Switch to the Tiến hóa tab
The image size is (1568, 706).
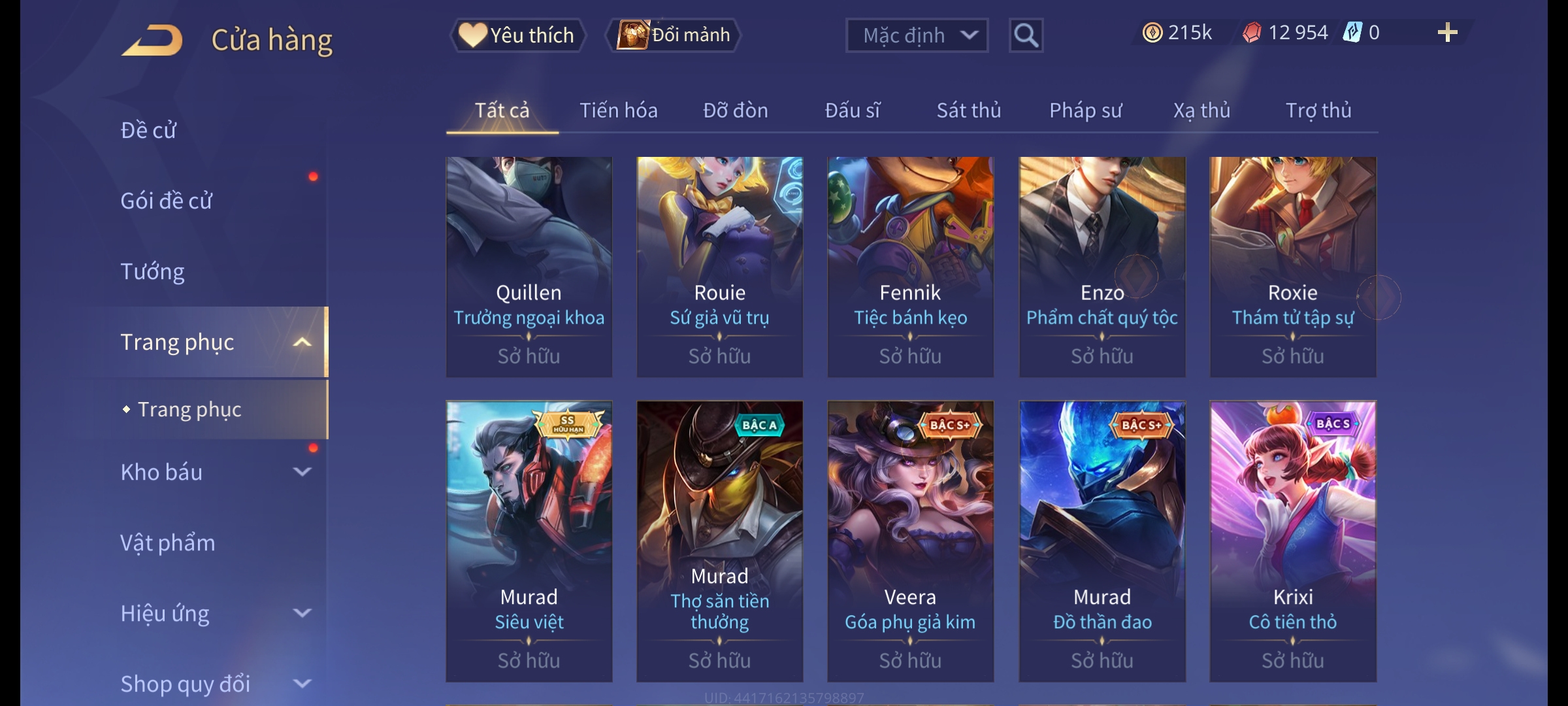tap(618, 110)
